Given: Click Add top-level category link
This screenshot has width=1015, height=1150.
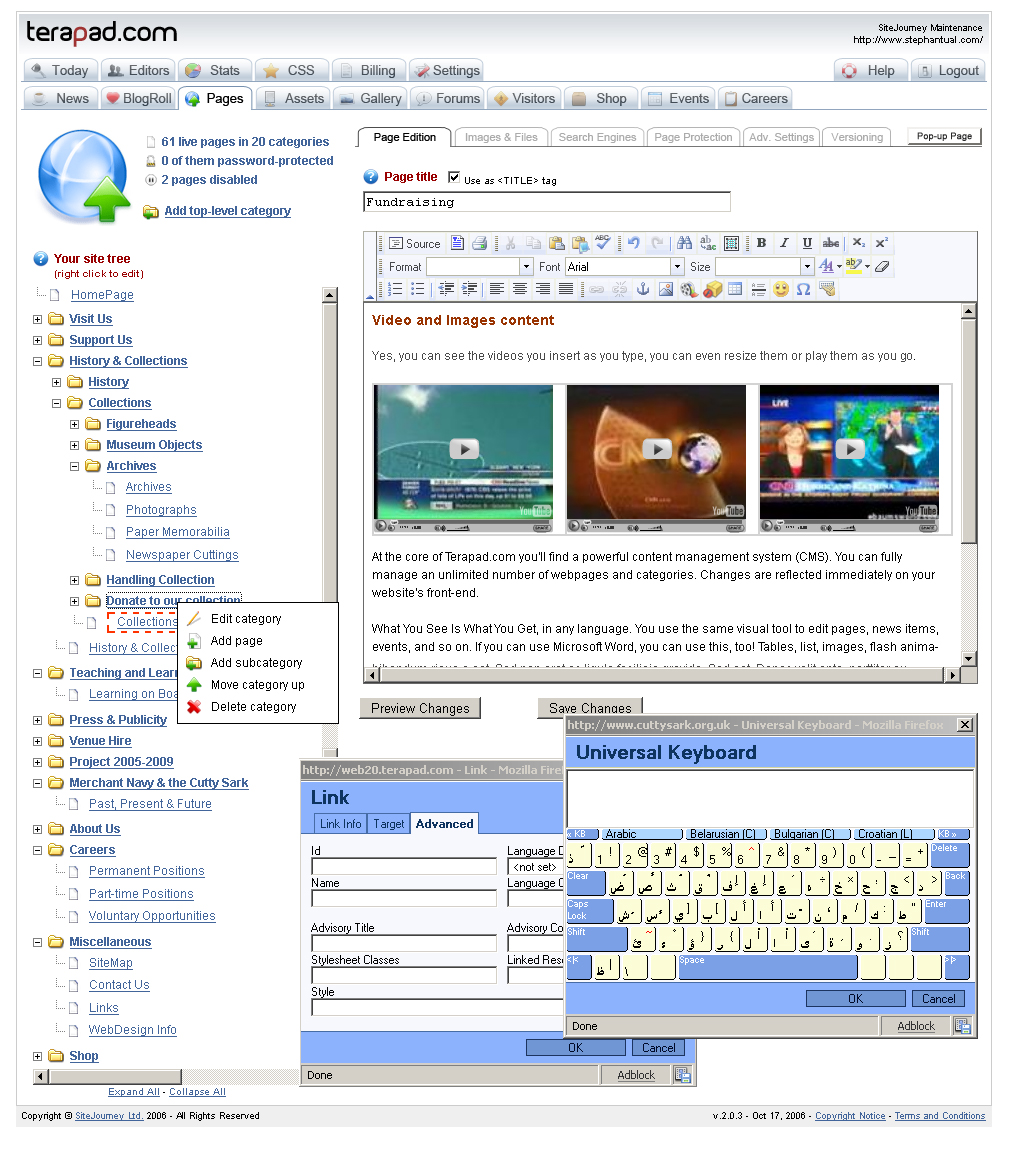Looking at the screenshot, I should pos(227,211).
